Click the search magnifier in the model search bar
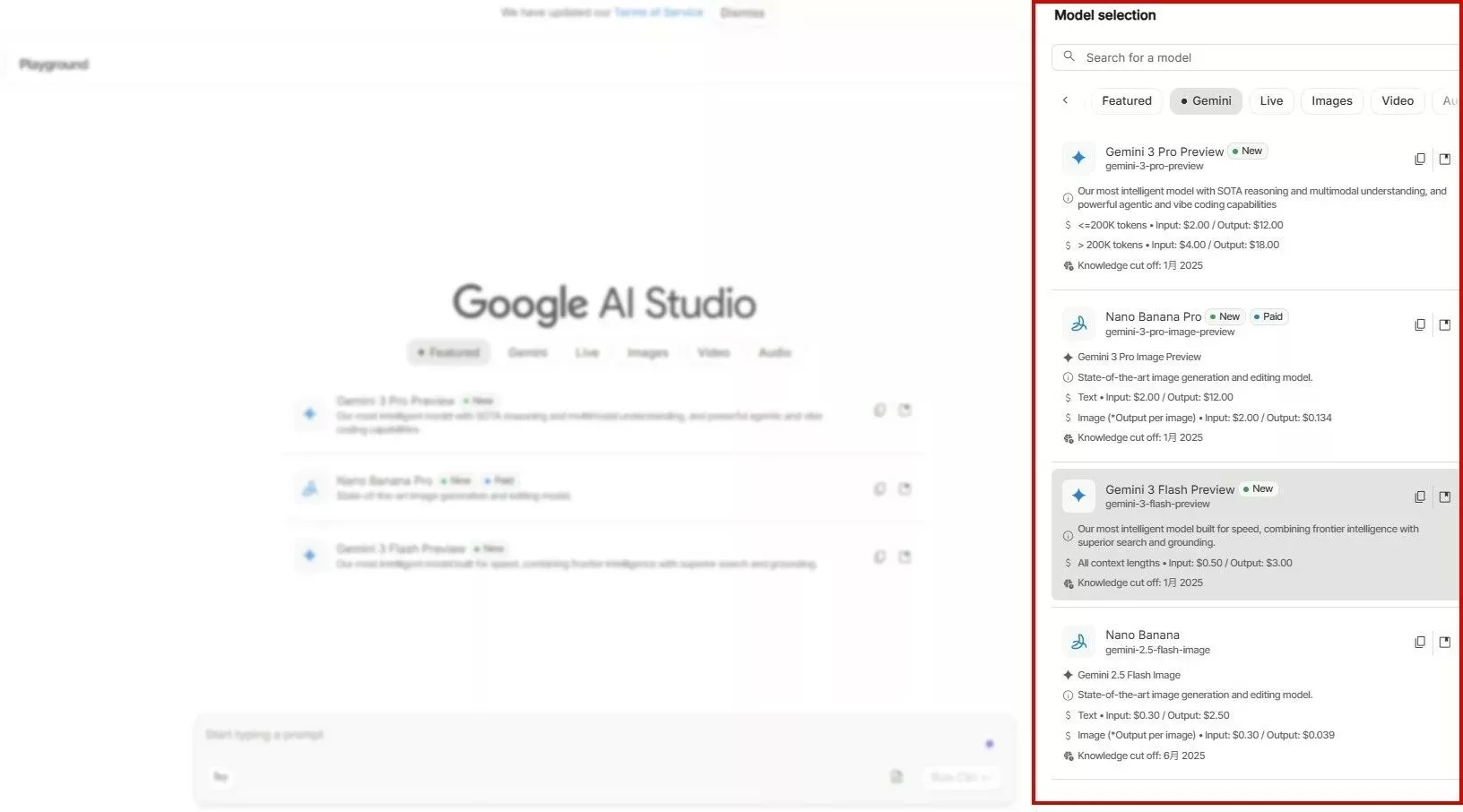The height and width of the screenshot is (812, 1463). [x=1069, y=56]
